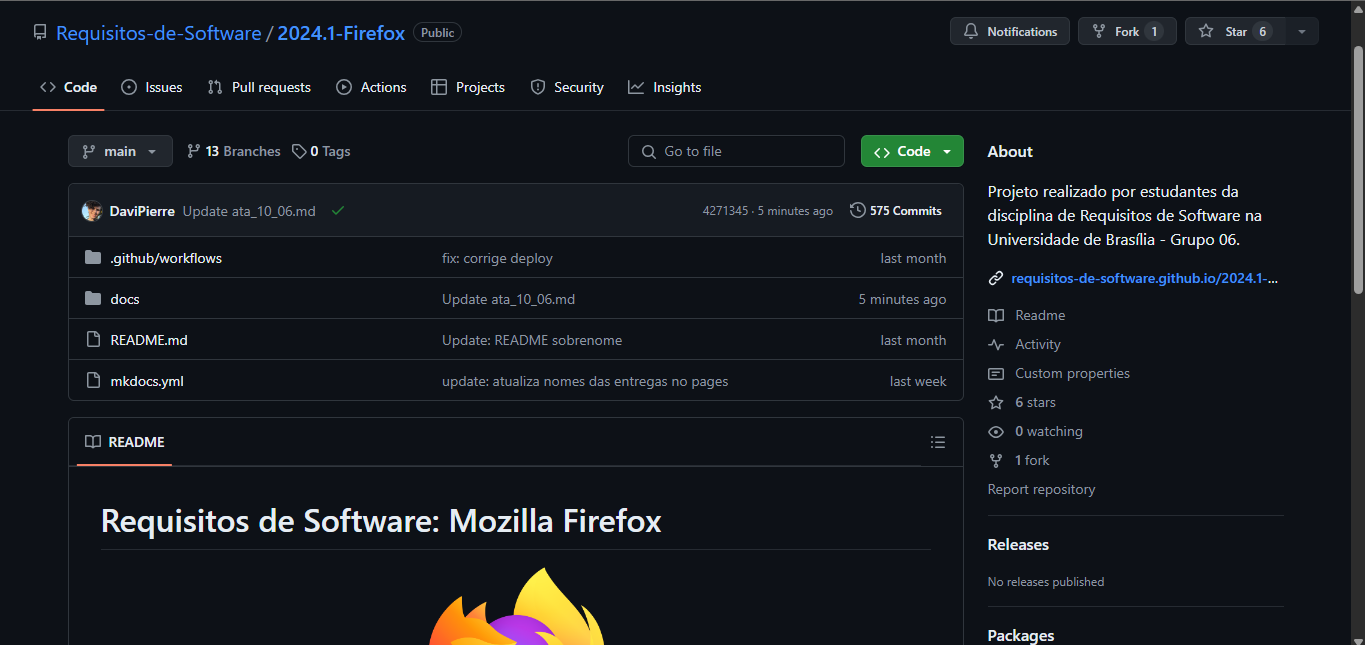Viewport: 1365px width, 645px height.
Task: Expand the Star options dropdown arrow
Action: [x=1301, y=31]
